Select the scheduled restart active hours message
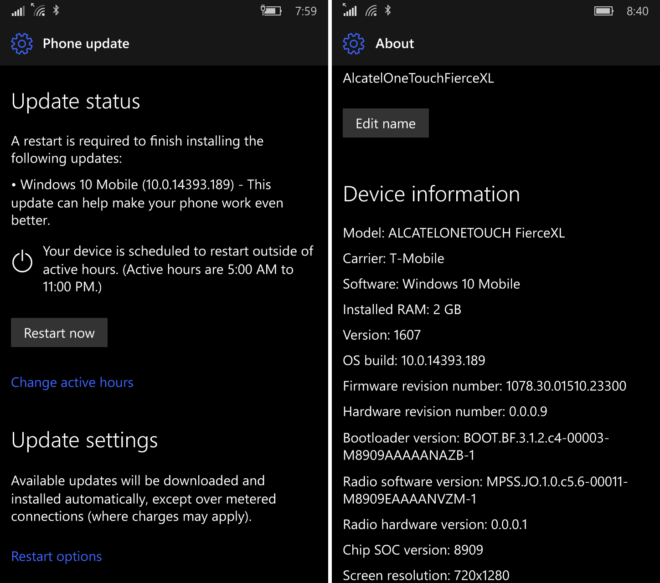The height and width of the screenshot is (583, 660). [178, 269]
